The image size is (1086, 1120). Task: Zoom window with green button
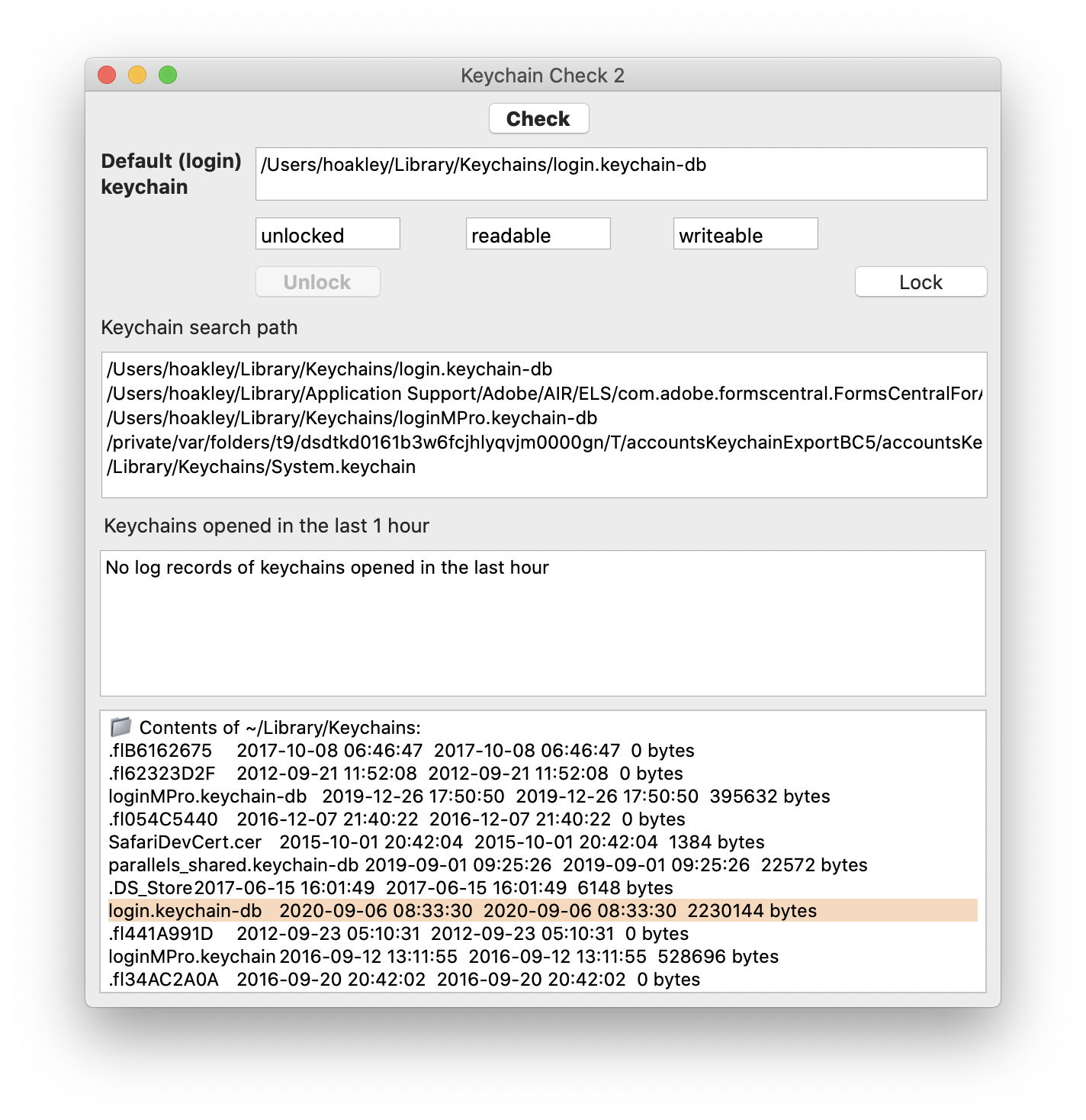pyautogui.click(x=168, y=75)
